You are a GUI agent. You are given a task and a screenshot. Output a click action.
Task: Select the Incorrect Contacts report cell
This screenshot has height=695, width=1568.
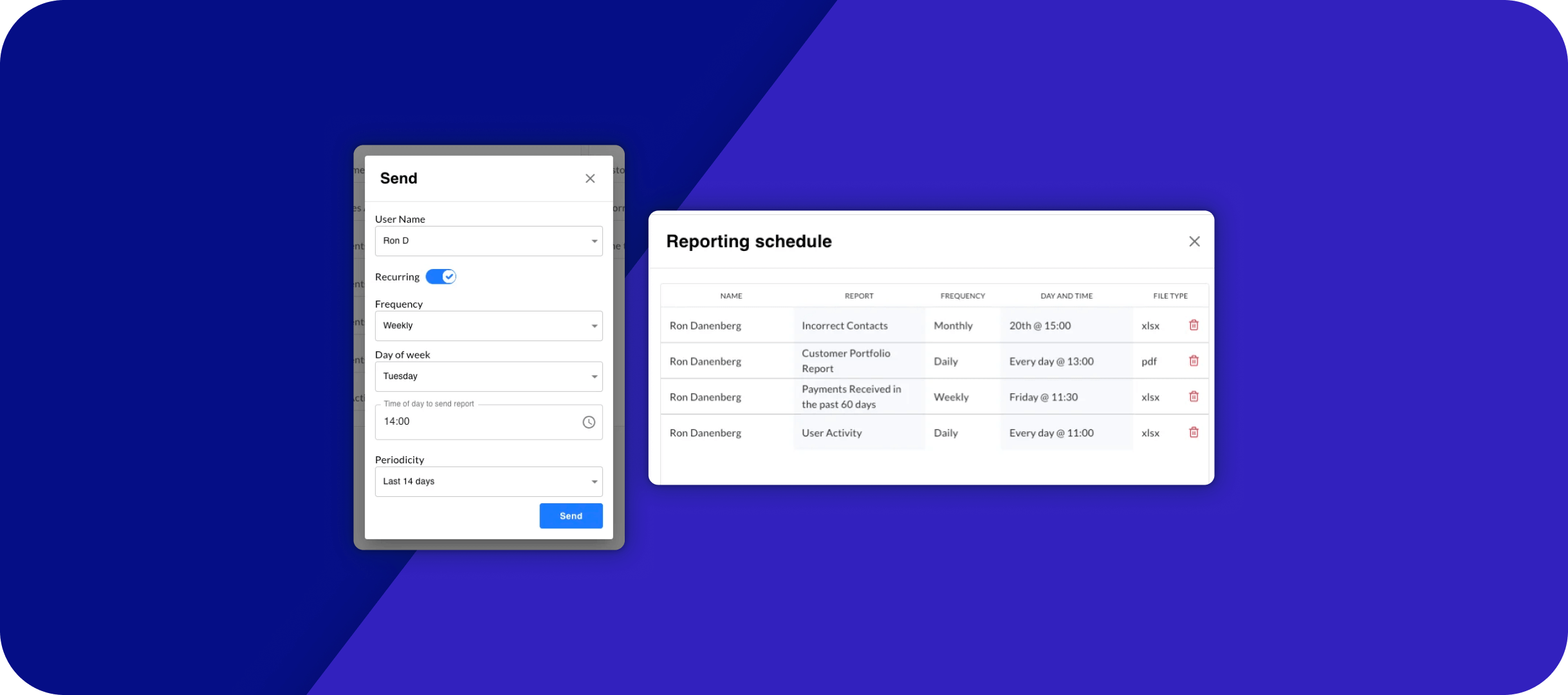[845, 326]
